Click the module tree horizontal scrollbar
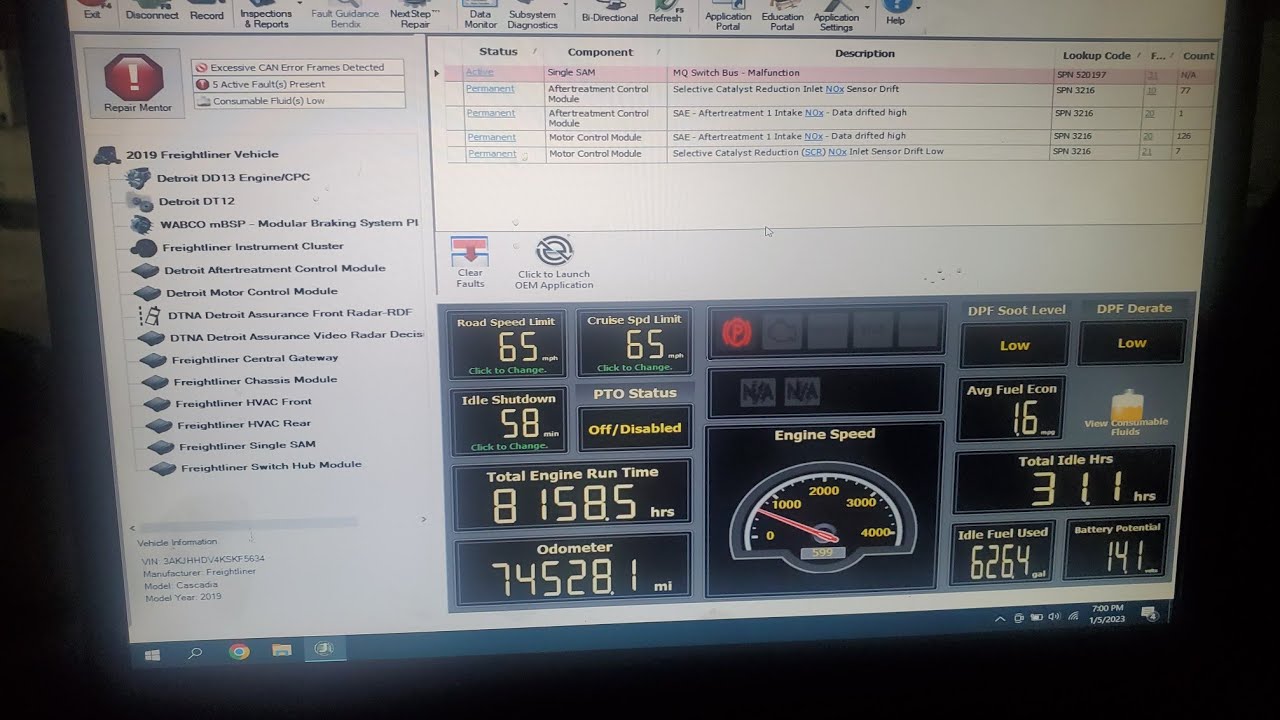The height and width of the screenshot is (720, 1280). tap(250, 524)
